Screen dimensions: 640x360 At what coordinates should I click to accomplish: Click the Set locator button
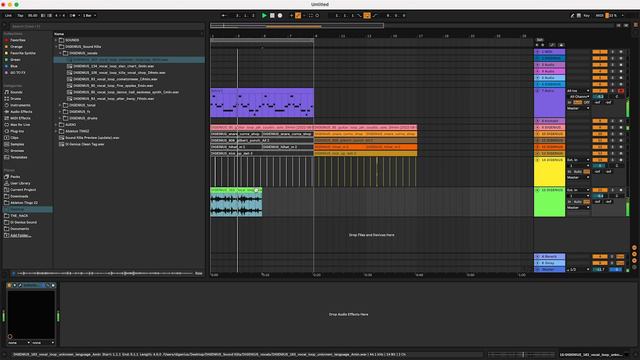point(540,40)
